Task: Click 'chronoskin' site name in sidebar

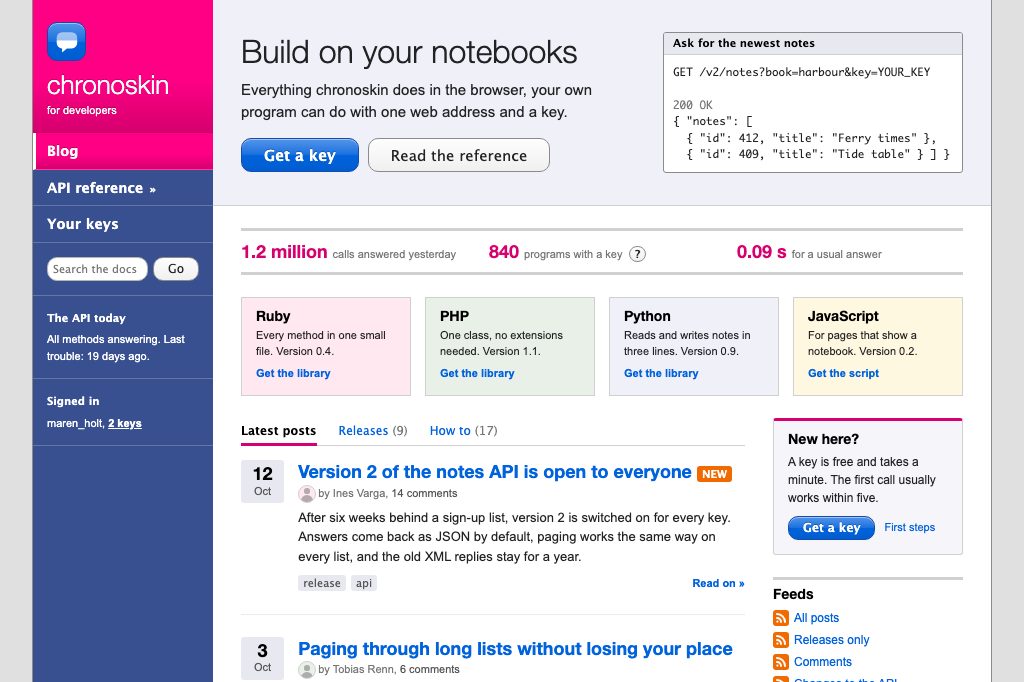Action: (x=108, y=86)
